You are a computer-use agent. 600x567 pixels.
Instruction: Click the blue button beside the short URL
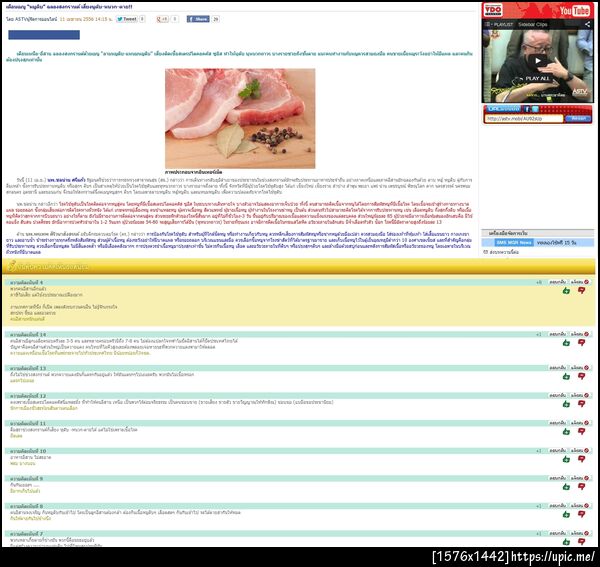pyautogui.click(x=578, y=119)
